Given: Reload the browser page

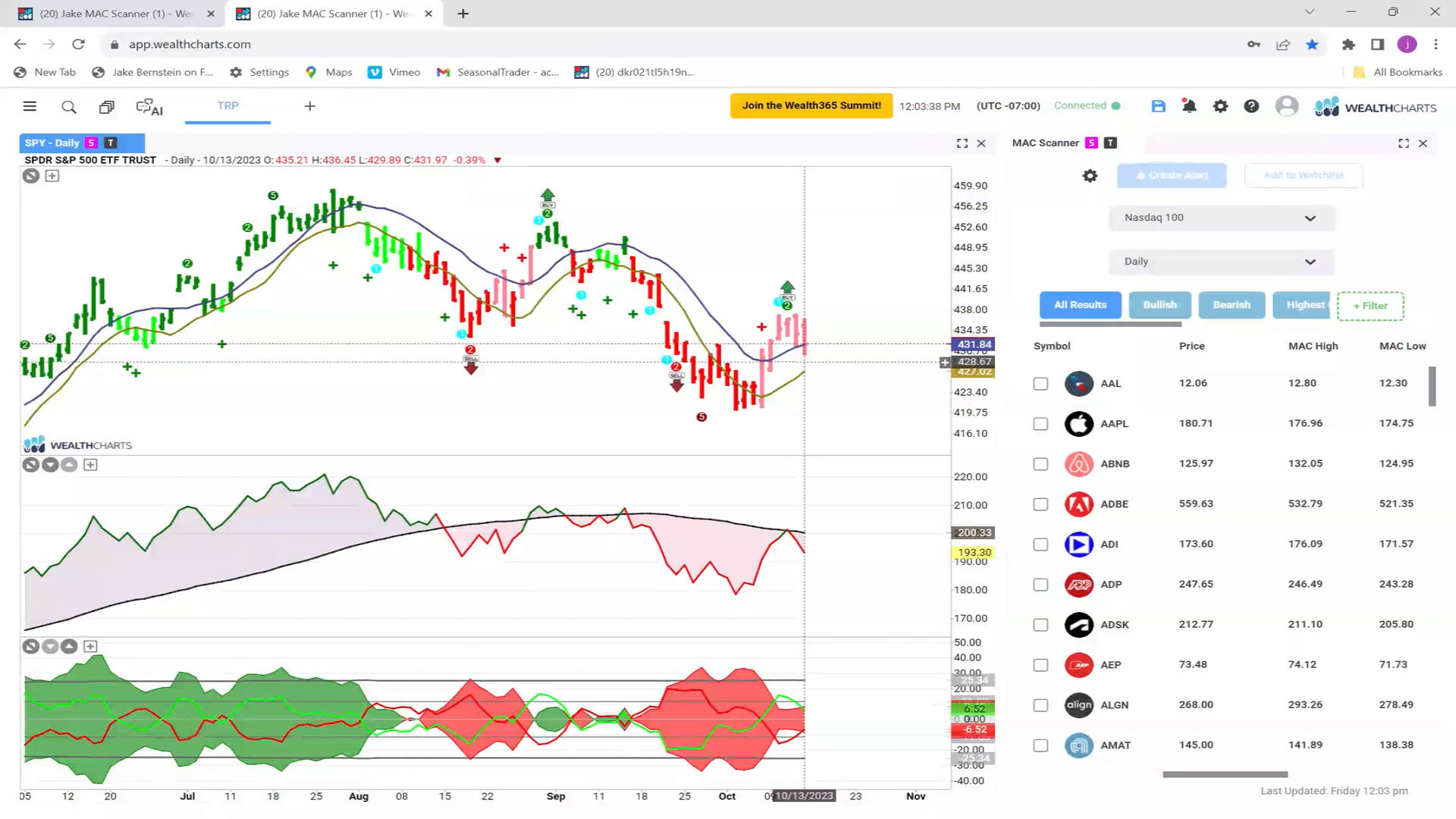Looking at the screenshot, I should [x=78, y=44].
